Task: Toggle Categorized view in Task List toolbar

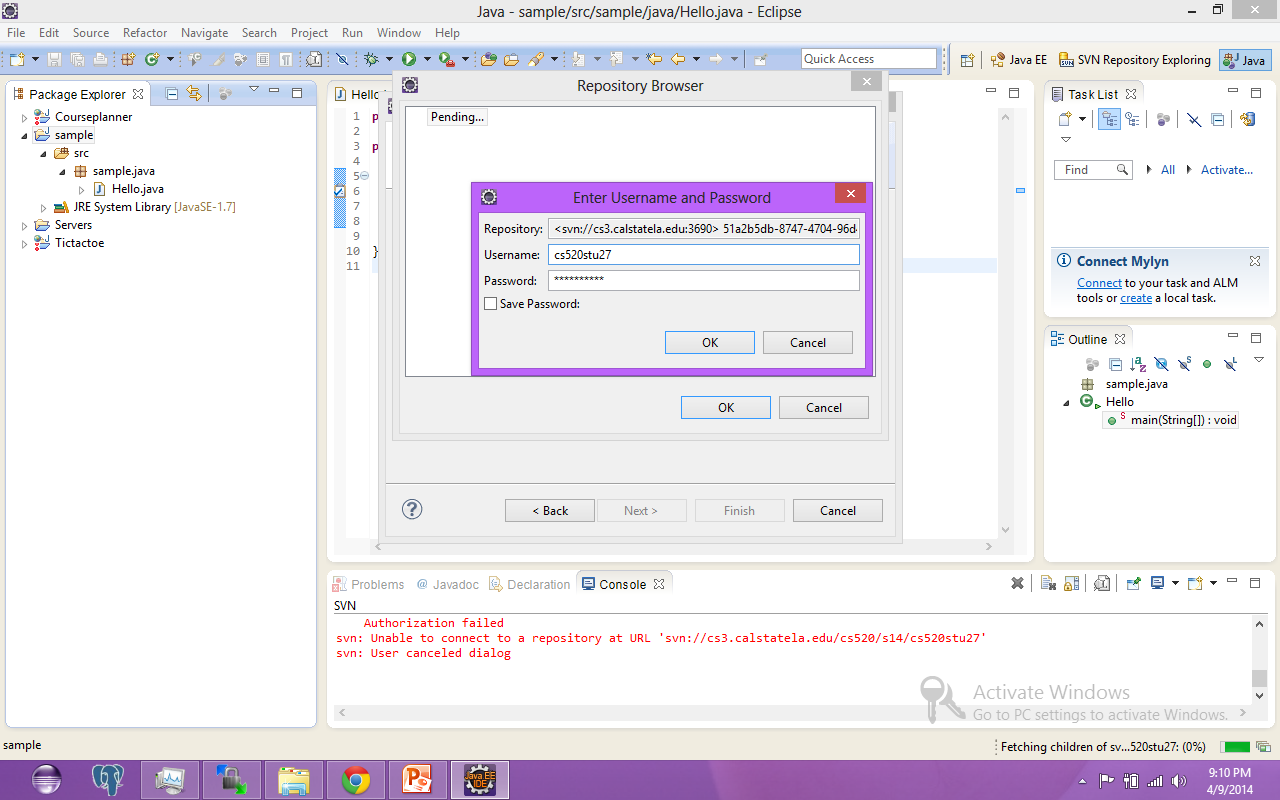Action: [1109, 120]
